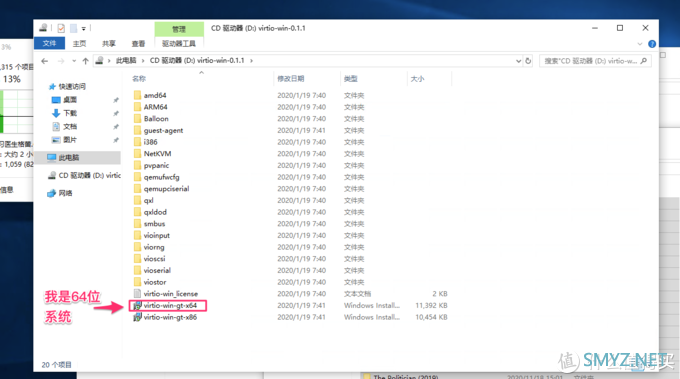The height and width of the screenshot is (379, 680).
Task: Switch to the 共享 tab
Action: click(x=109, y=43)
